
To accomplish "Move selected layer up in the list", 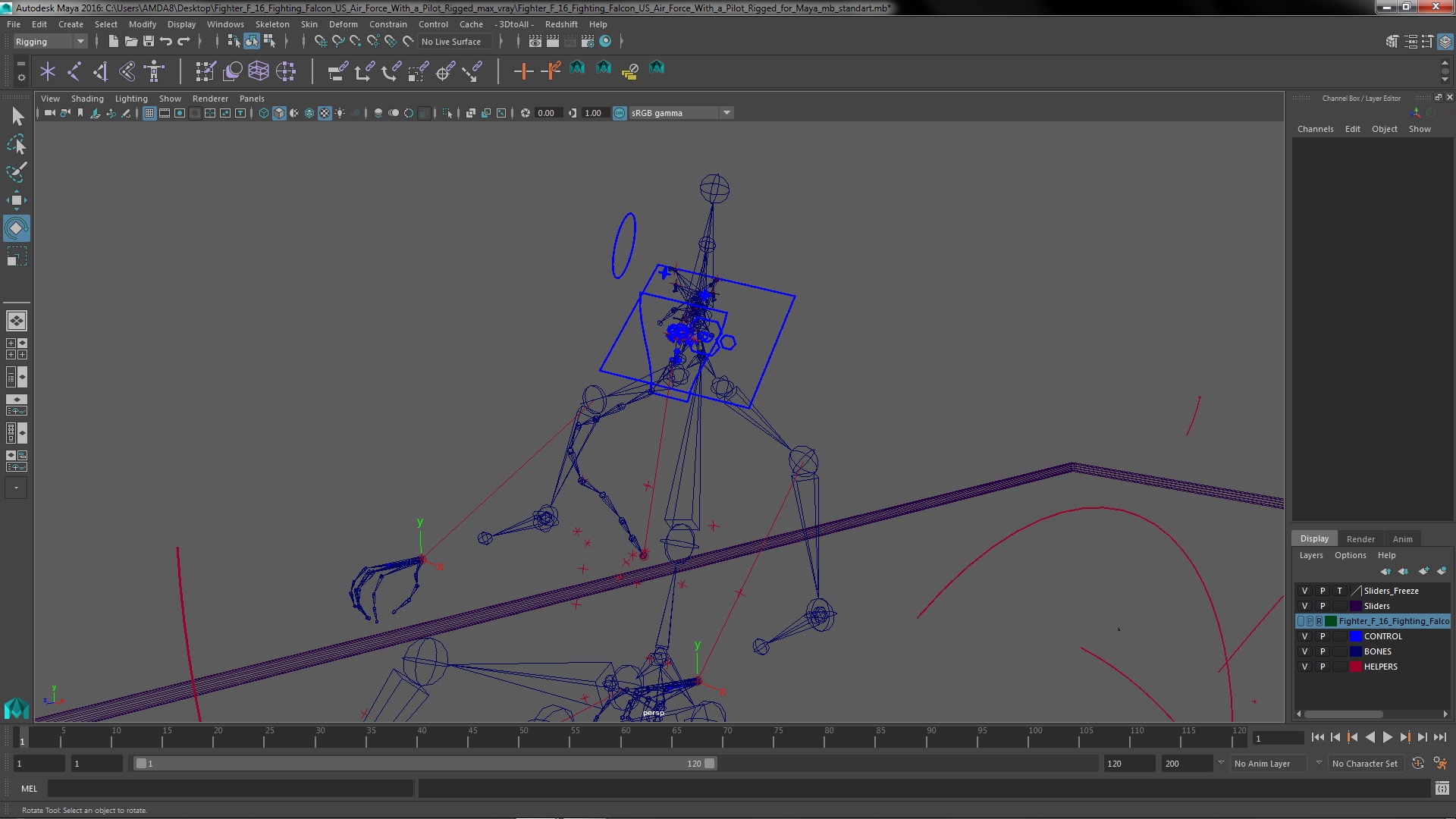I will [x=1385, y=571].
